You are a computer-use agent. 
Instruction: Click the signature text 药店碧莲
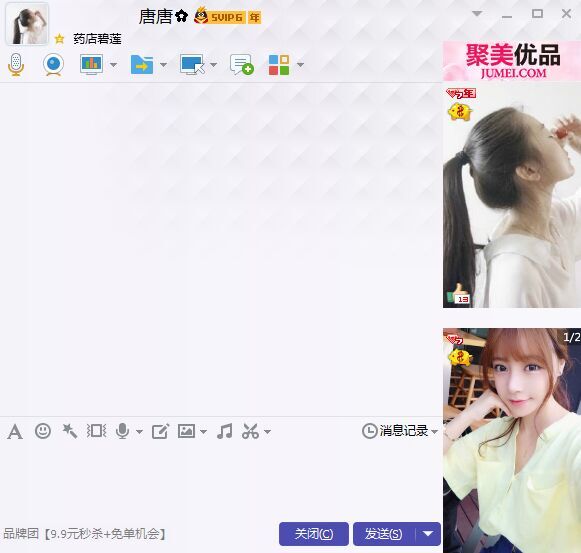(x=97, y=39)
